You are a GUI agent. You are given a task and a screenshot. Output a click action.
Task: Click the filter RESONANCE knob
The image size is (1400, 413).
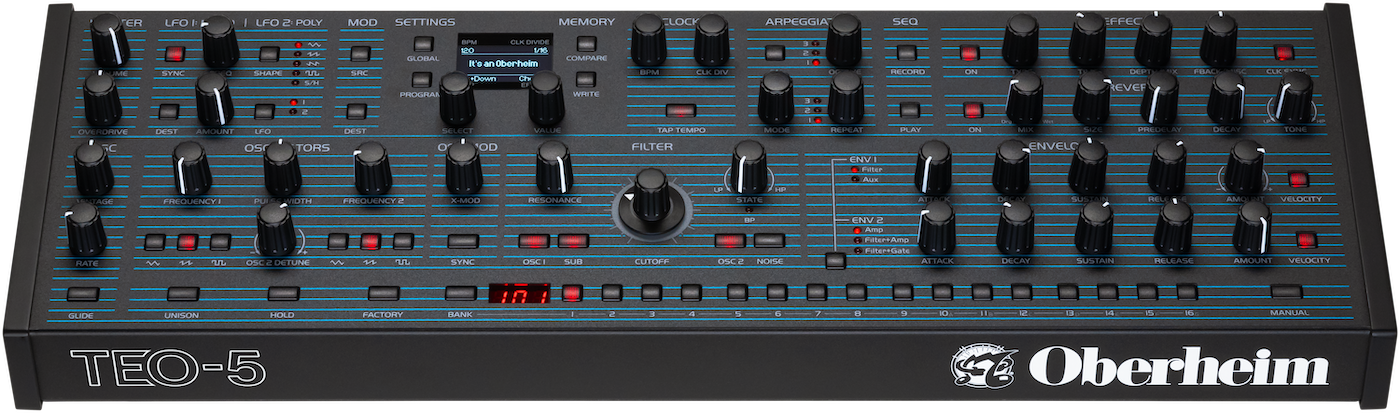coord(553,167)
